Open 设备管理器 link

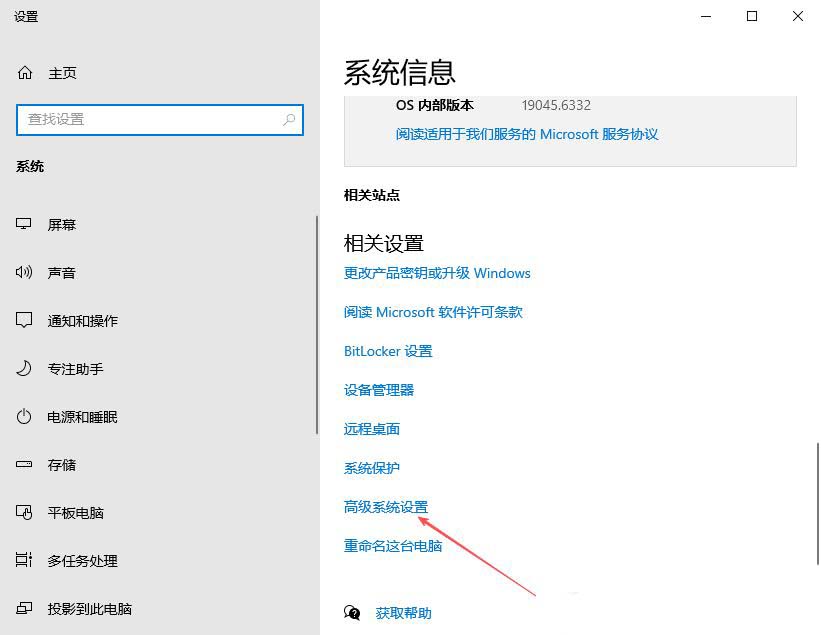tap(379, 390)
